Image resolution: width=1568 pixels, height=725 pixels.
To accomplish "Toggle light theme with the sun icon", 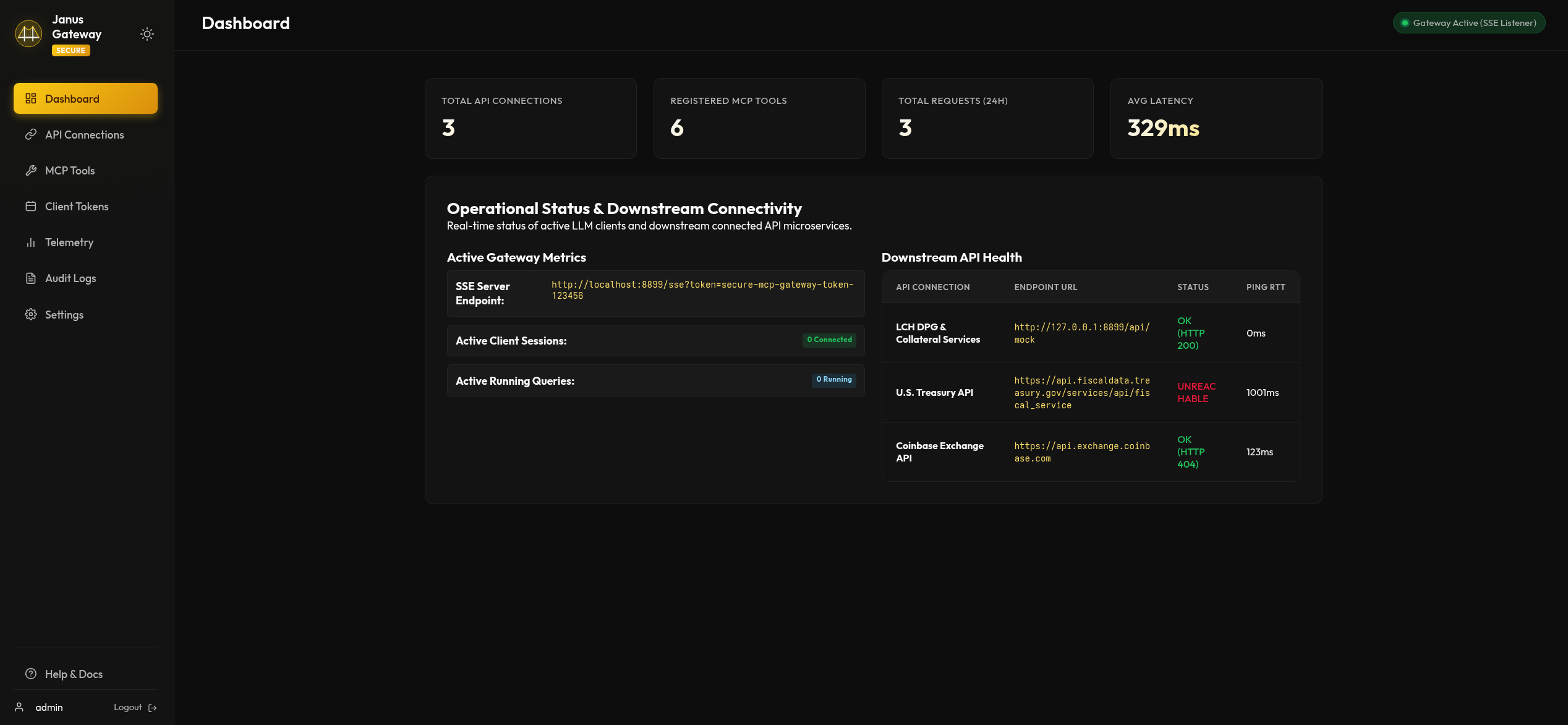I will (x=147, y=34).
